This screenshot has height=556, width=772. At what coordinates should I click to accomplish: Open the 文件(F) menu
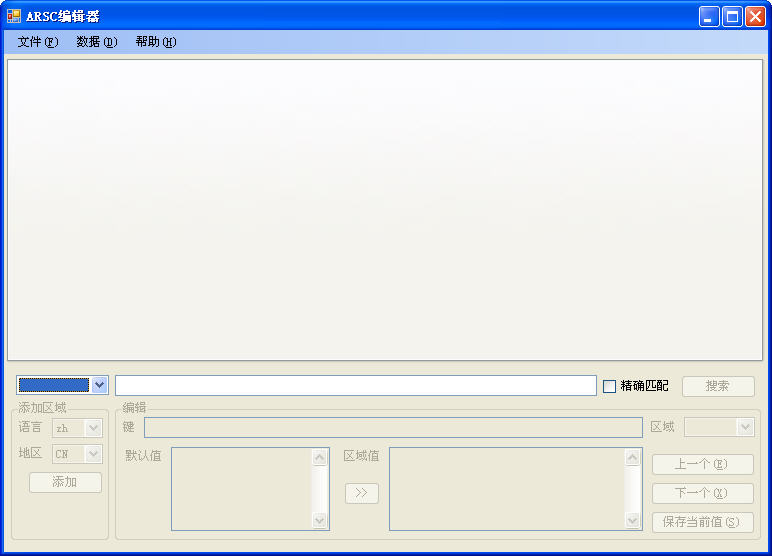(x=38, y=42)
